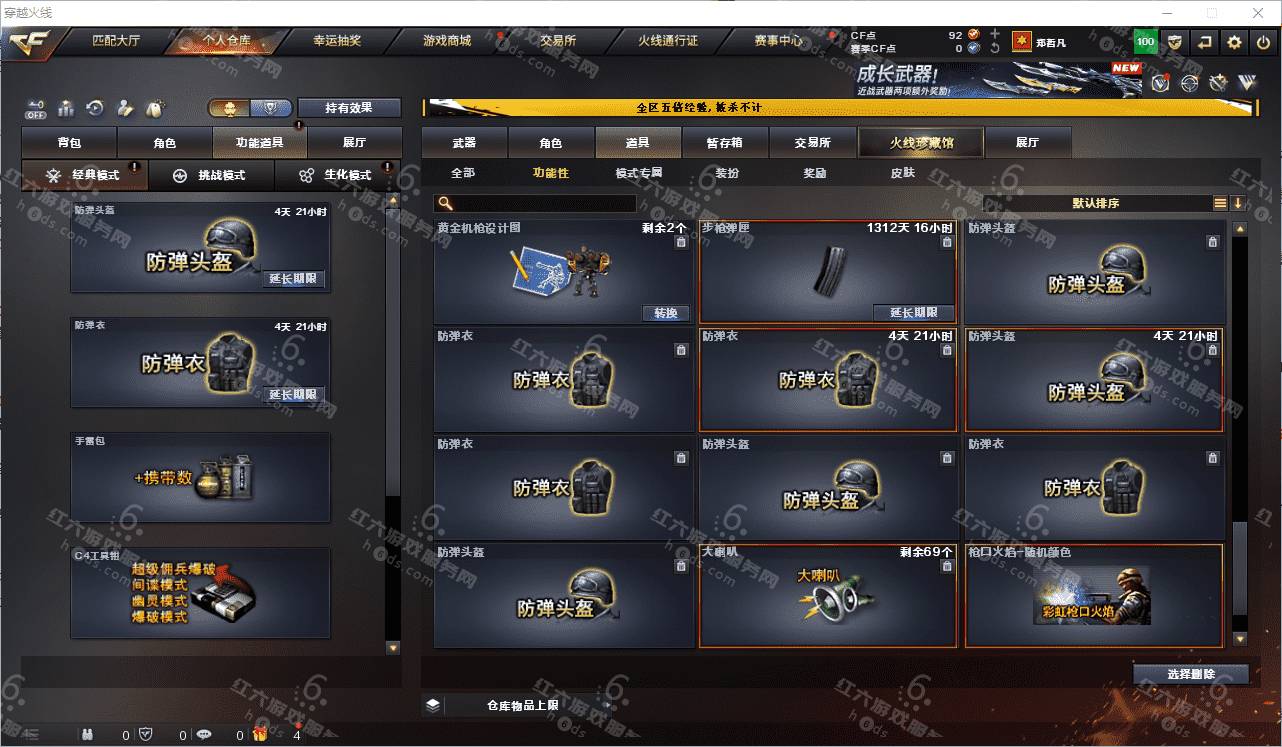The image size is (1282, 747).
Task: Click the return arrow icon in top bar
Action: point(1205,42)
